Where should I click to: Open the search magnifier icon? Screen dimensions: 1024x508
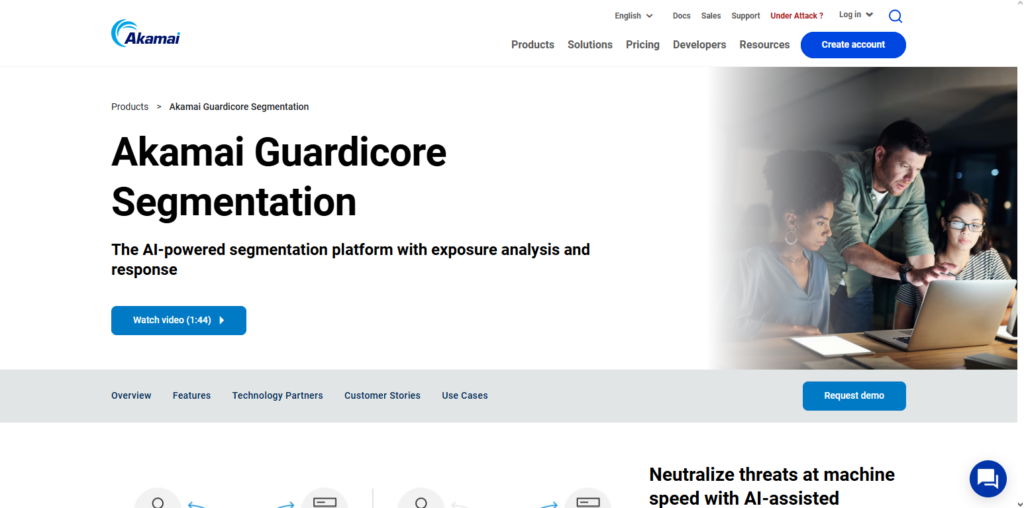[895, 16]
